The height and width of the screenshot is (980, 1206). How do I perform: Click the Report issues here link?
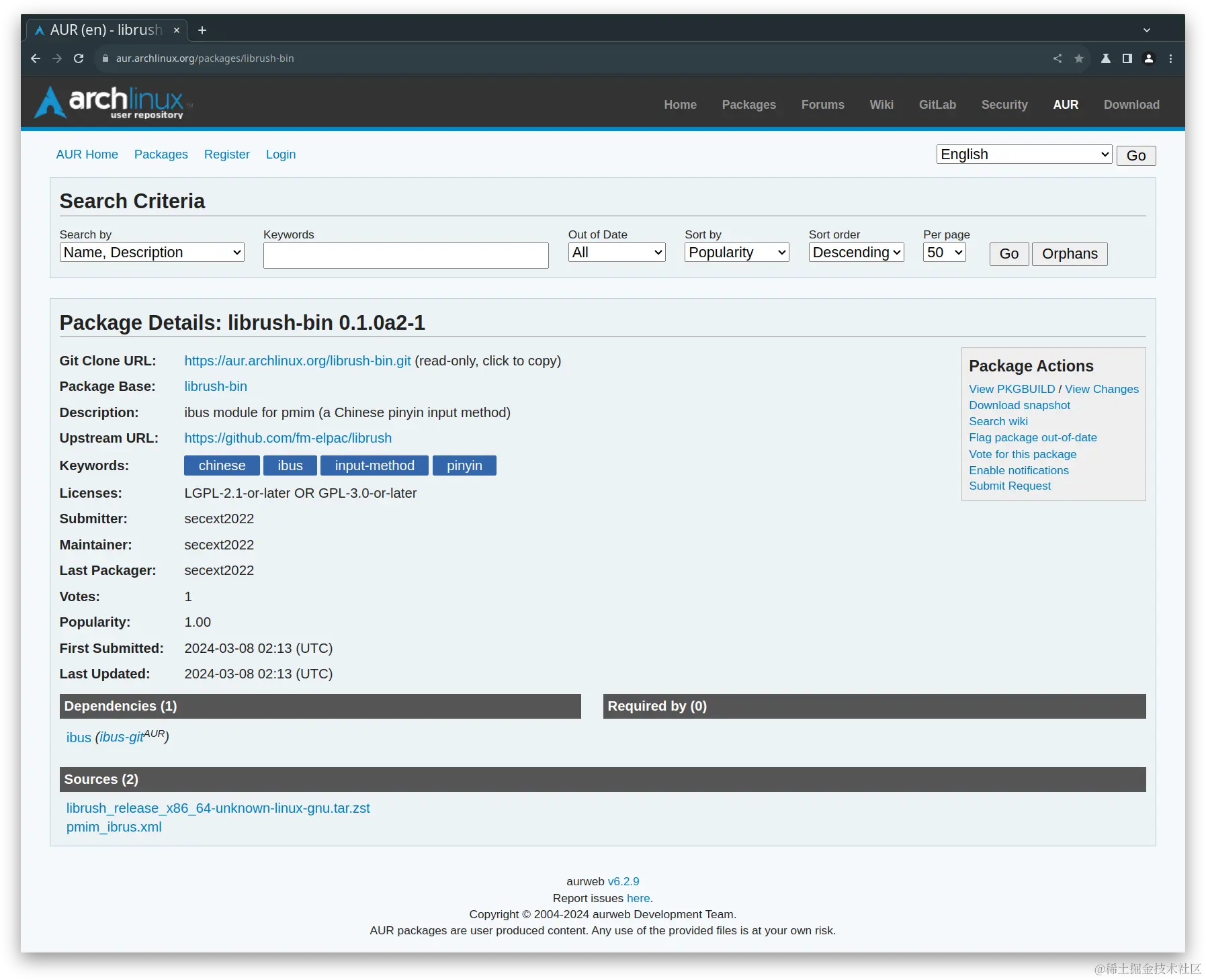(x=638, y=898)
